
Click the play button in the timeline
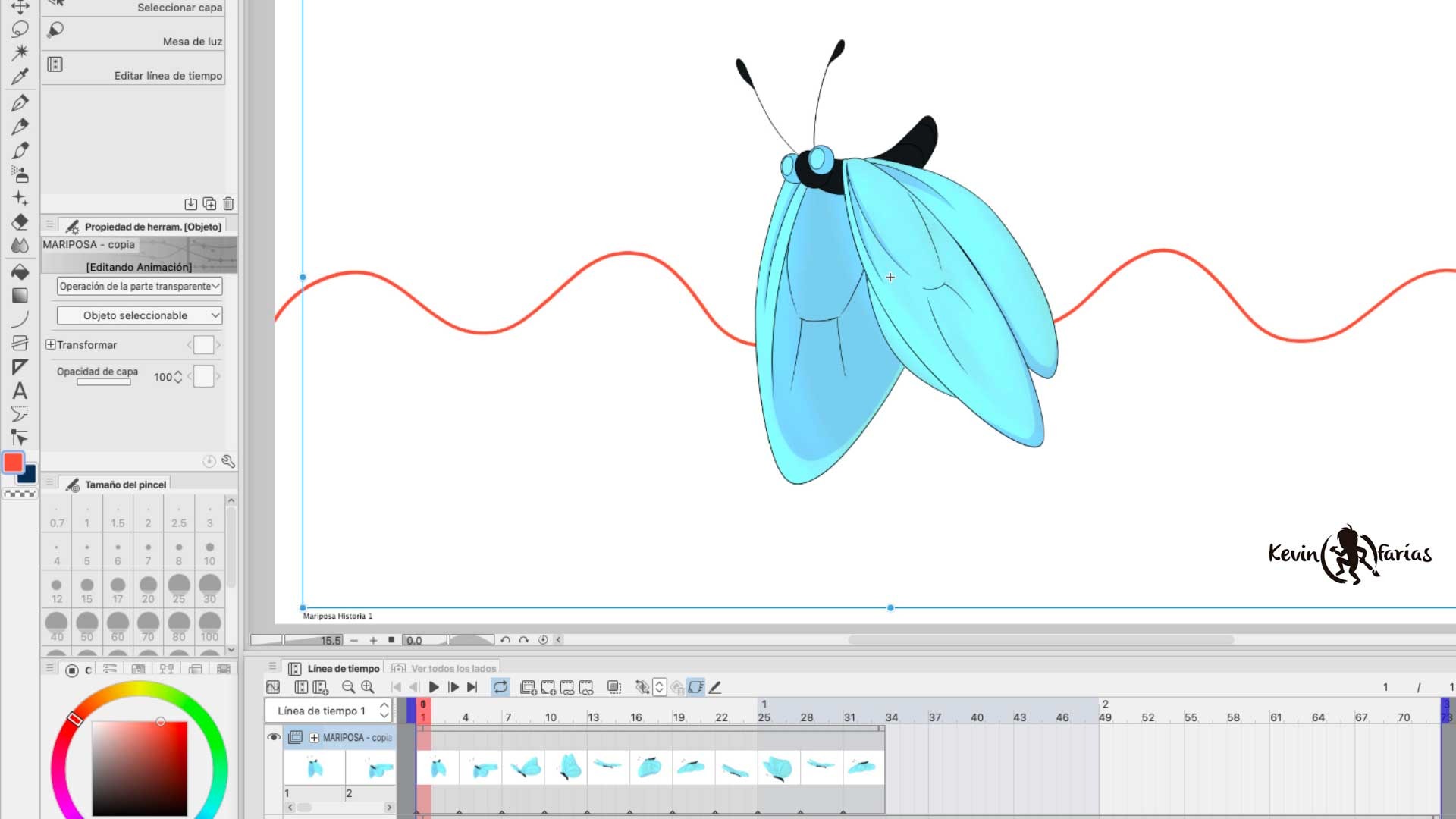tap(434, 687)
